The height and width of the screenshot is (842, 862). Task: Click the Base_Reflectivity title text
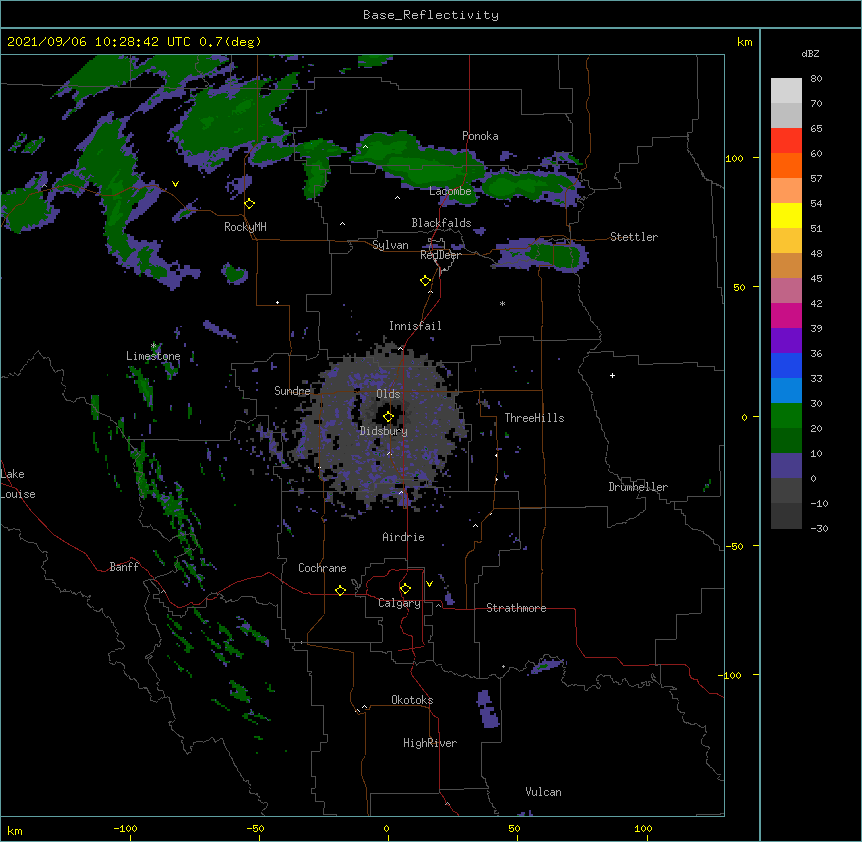point(431,15)
